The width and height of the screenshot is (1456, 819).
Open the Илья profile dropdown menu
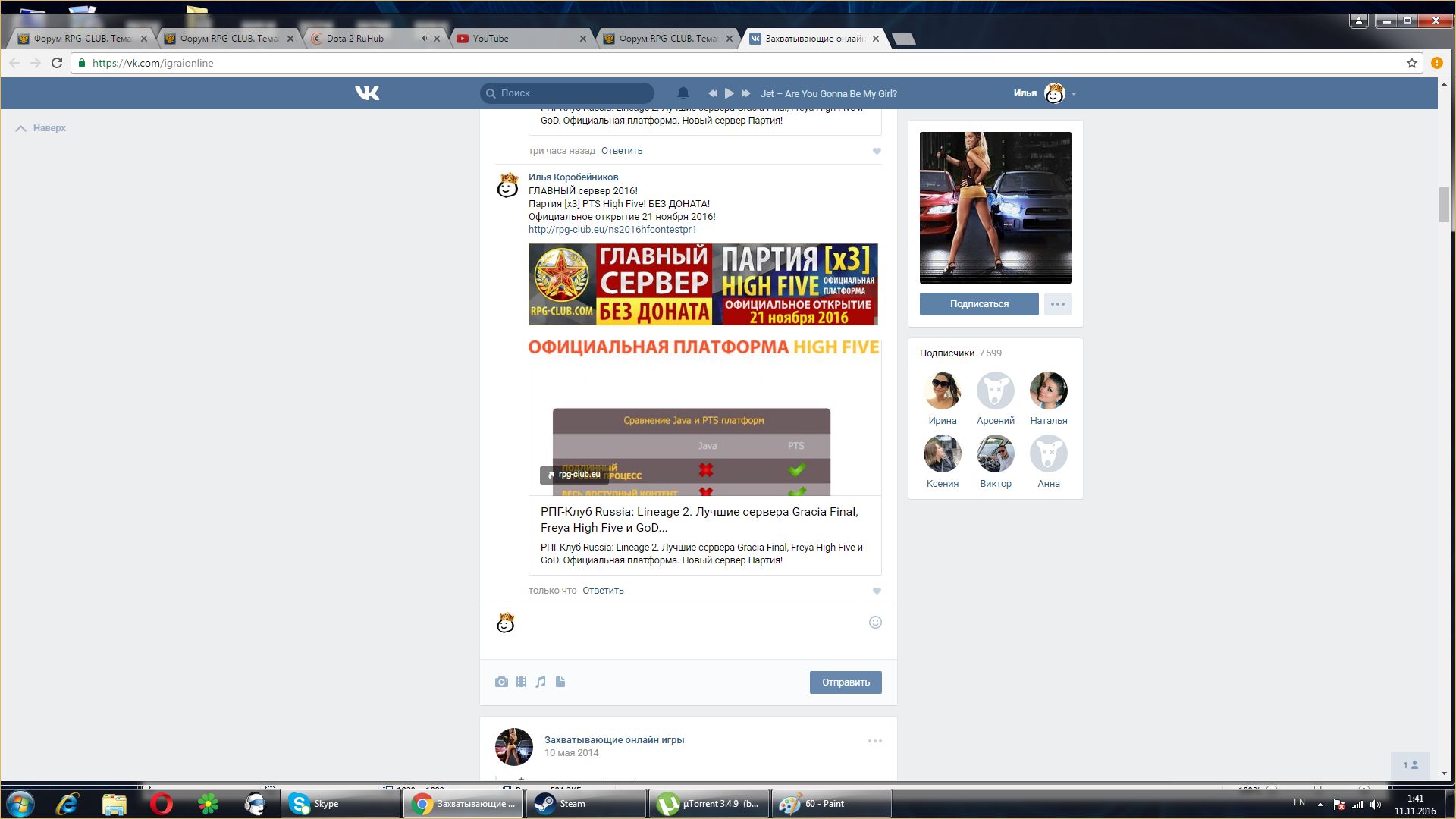click(x=1074, y=94)
